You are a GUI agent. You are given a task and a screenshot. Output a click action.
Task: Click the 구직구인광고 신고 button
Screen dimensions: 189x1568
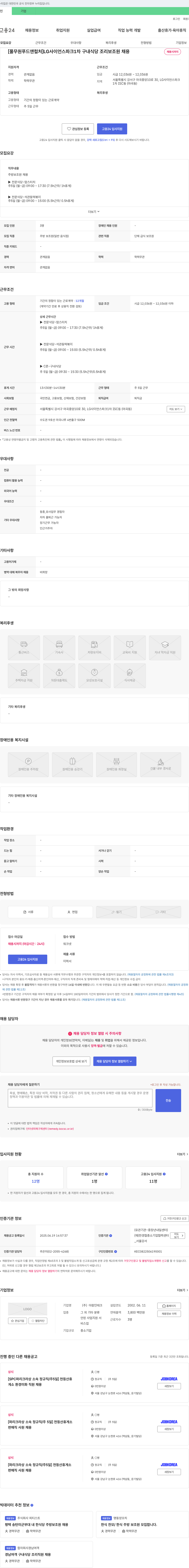click(x=174, y=1219)
